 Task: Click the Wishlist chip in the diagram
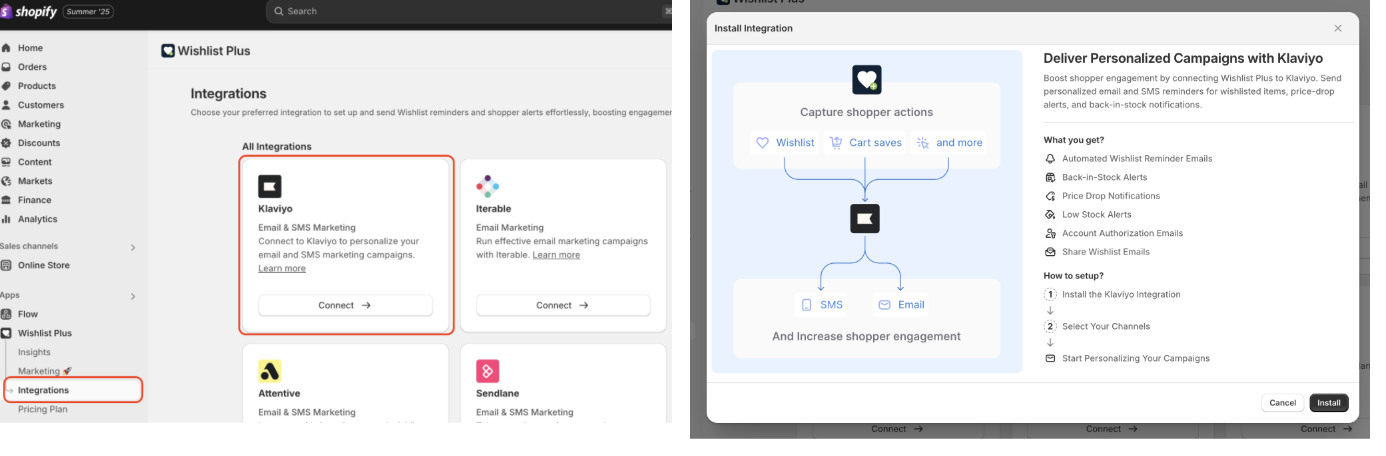(785, 143)
